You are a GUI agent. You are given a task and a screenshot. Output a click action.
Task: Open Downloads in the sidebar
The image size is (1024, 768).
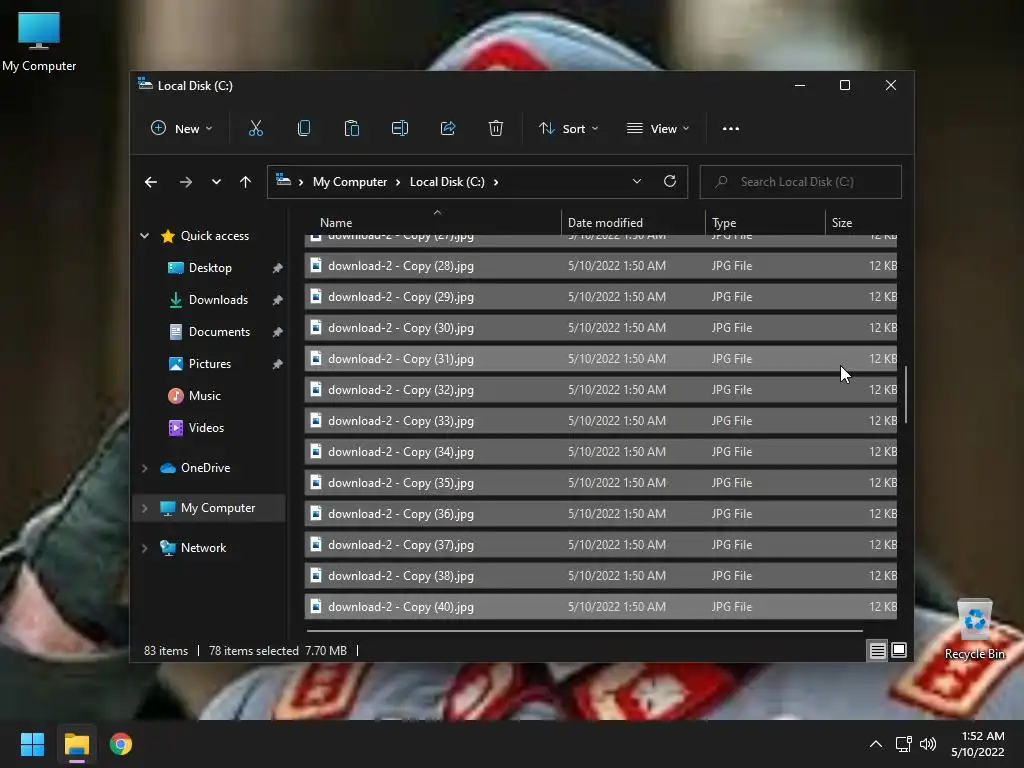pyautogui.click(x=218, y=300)
